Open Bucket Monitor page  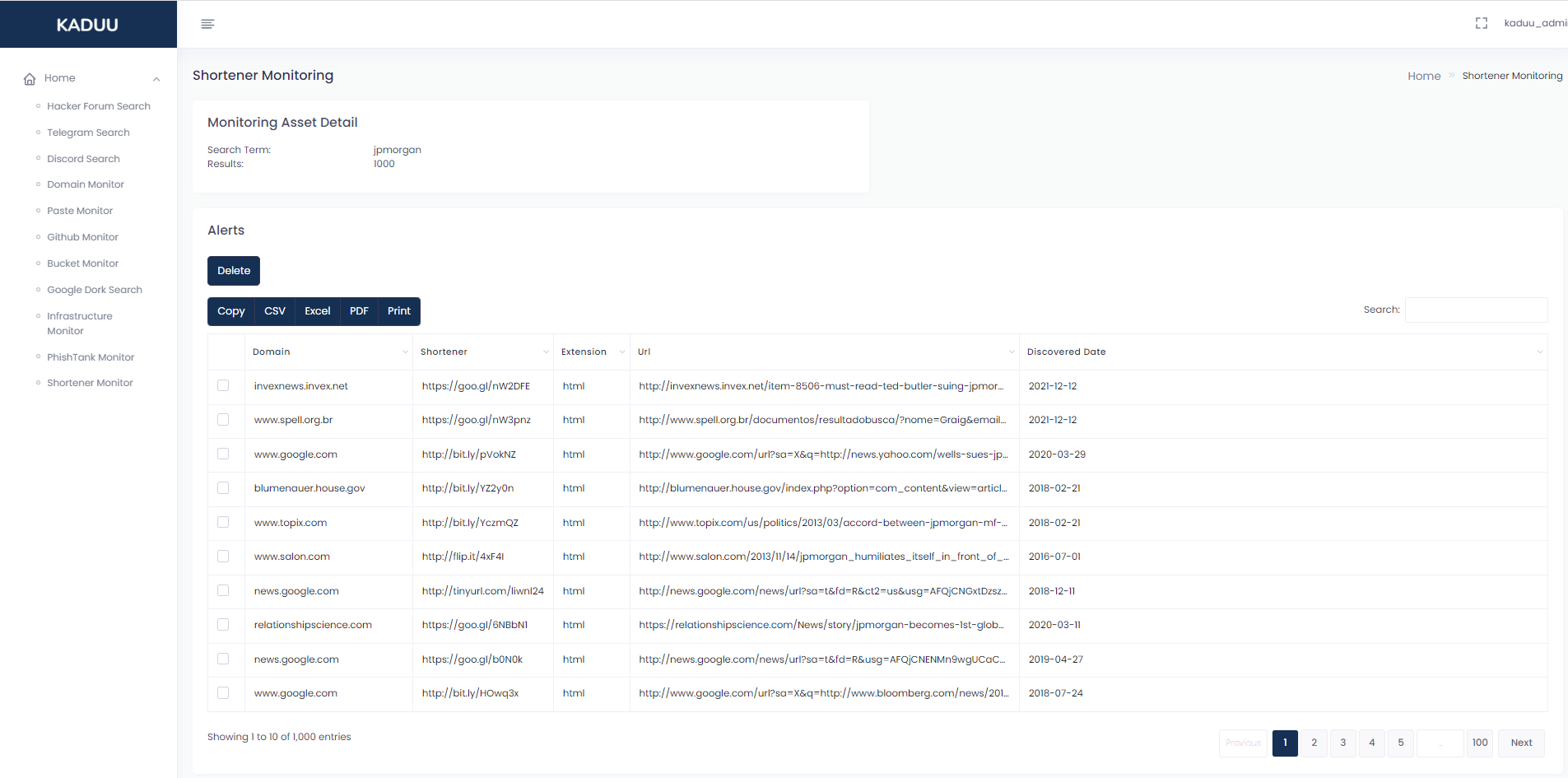[x=82, y=263]
